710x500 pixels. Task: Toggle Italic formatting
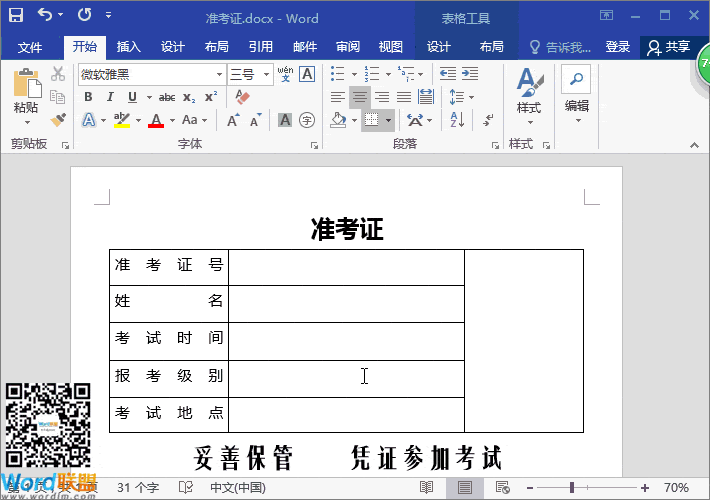coord(110,97)
